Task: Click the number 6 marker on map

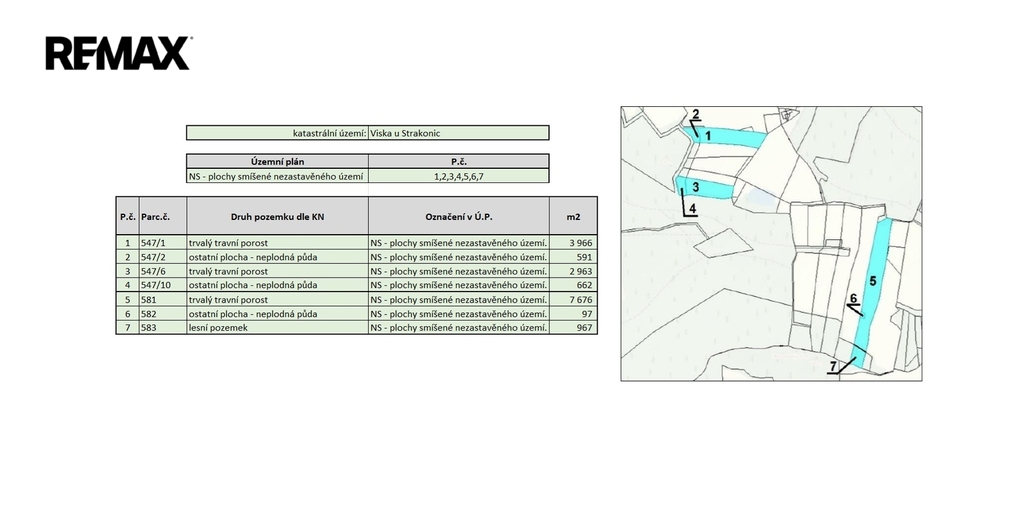Action: [853, 298]
